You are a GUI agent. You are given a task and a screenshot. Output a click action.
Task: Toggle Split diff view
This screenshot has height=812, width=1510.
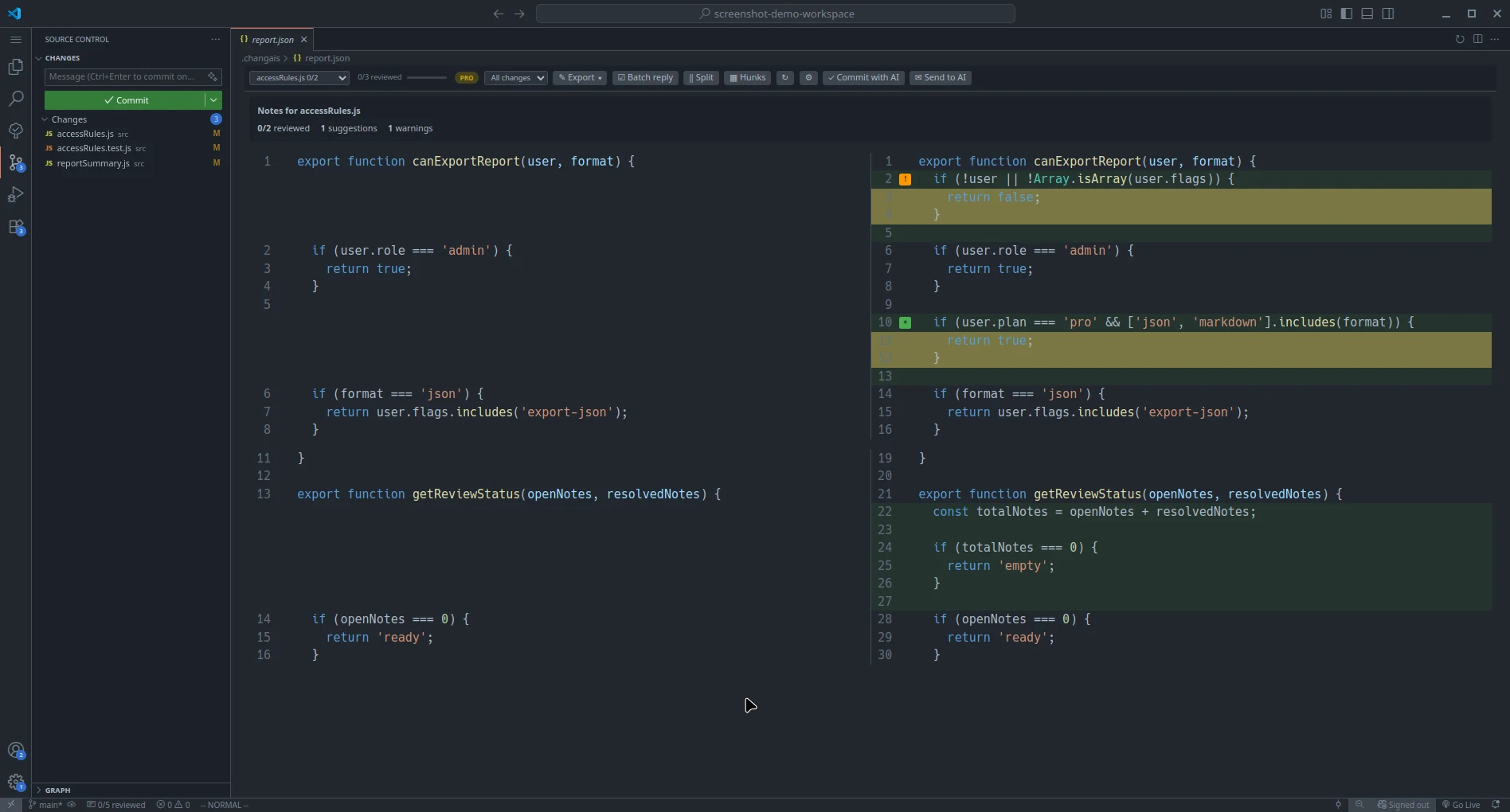click(701, 78)
